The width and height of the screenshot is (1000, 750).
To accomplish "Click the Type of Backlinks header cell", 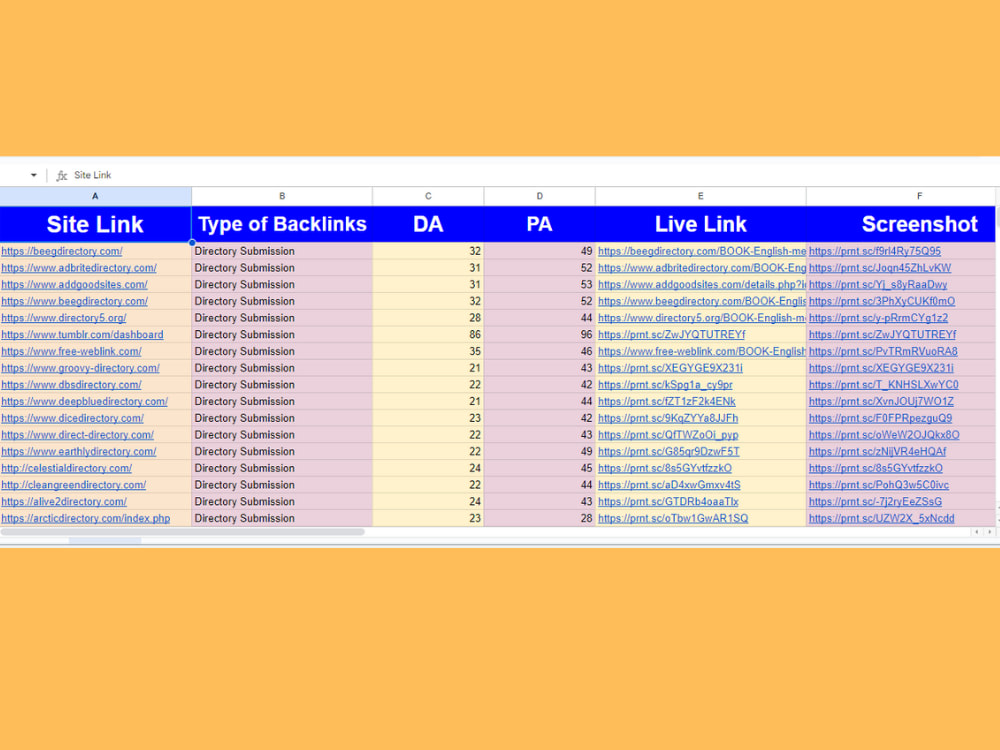I will 282,224.
